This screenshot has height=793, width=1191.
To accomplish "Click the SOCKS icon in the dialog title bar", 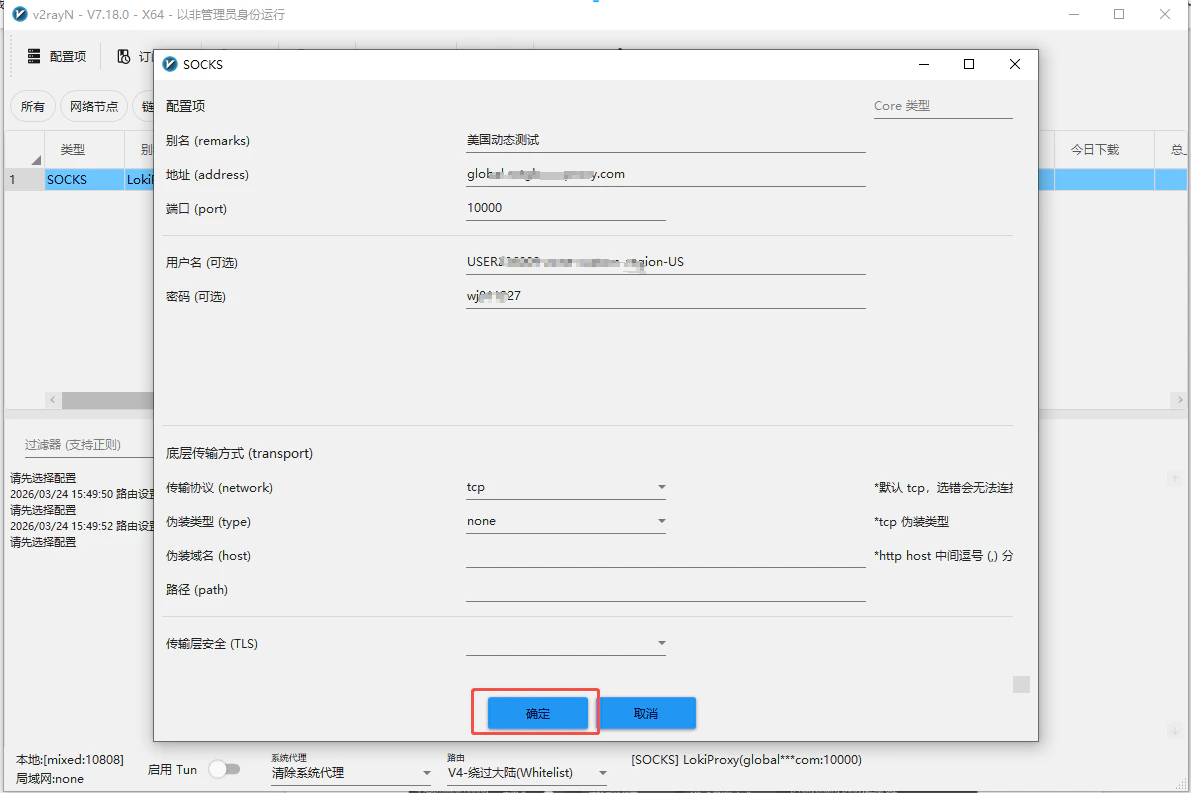I will coord(171,63).
